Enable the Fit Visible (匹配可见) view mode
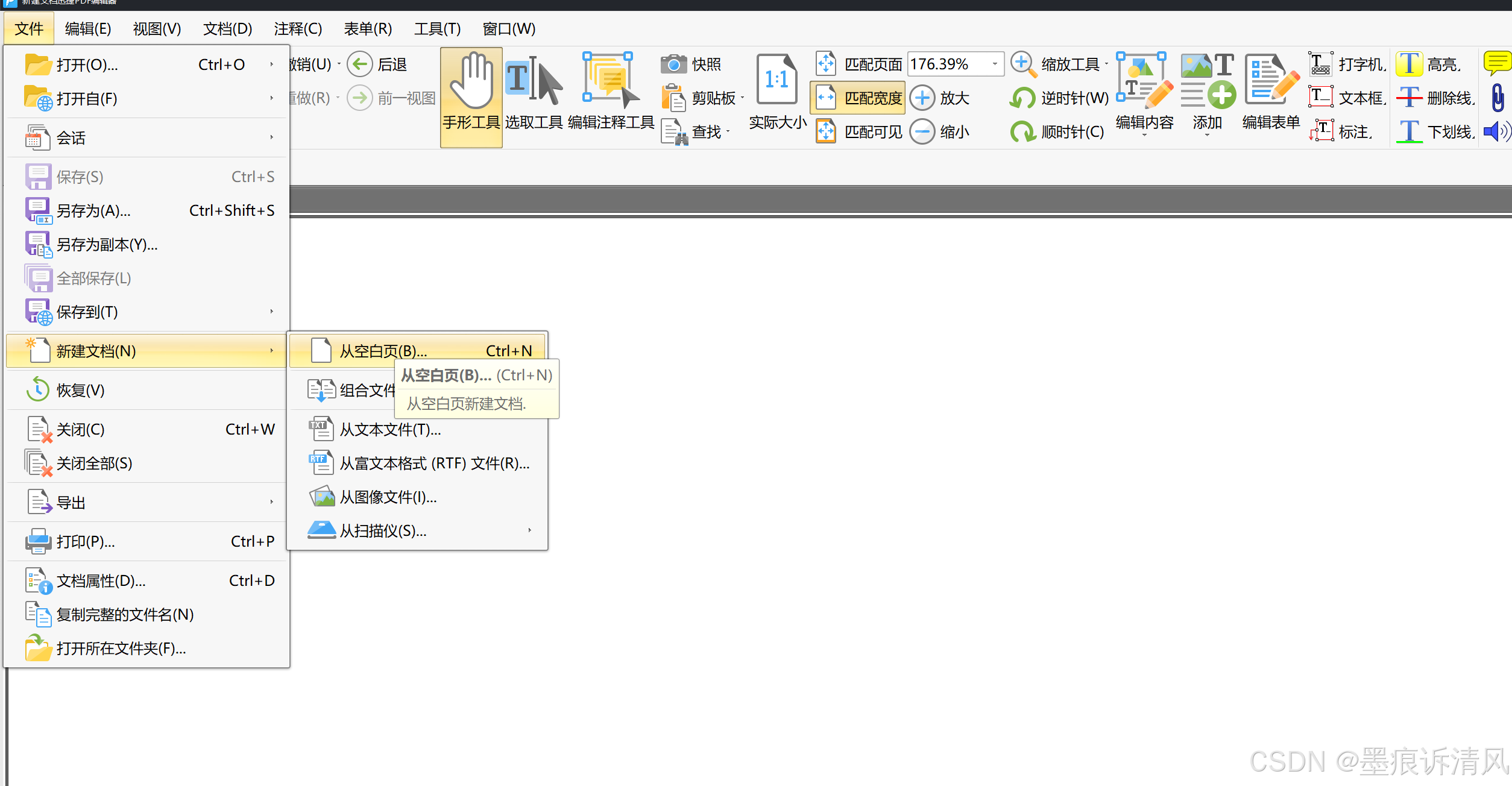The image size is (1512, 786). [x=858, y=131]
